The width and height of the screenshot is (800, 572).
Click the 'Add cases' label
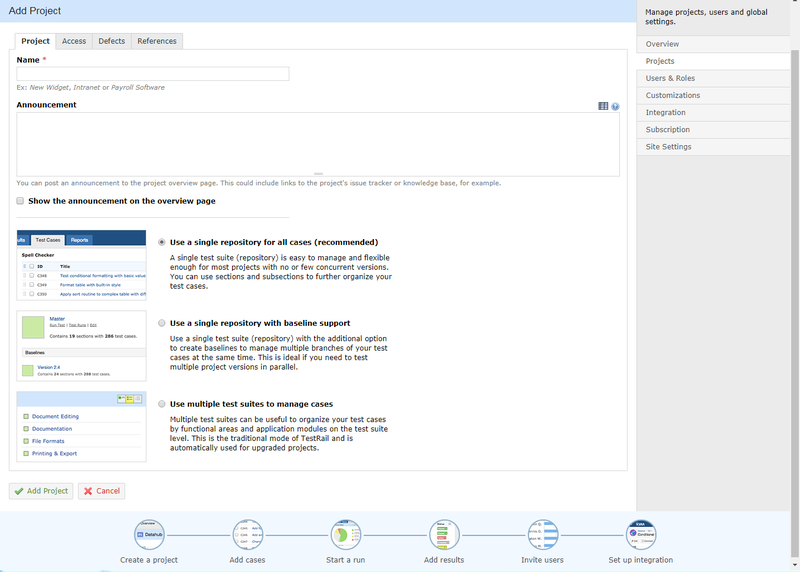pyautogui.click(x=247, y=560)
